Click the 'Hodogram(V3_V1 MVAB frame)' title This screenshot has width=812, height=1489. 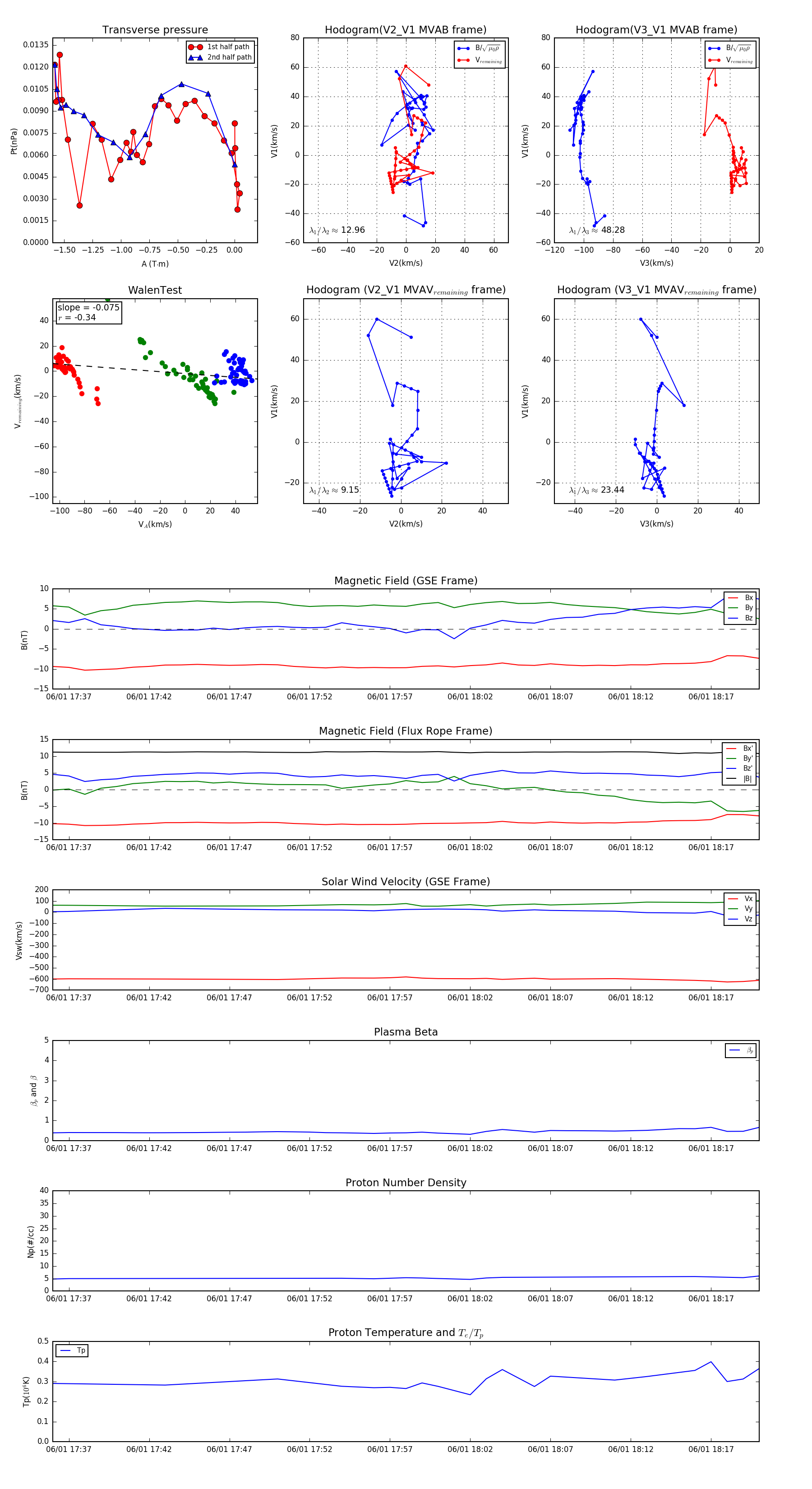(656, 30)
